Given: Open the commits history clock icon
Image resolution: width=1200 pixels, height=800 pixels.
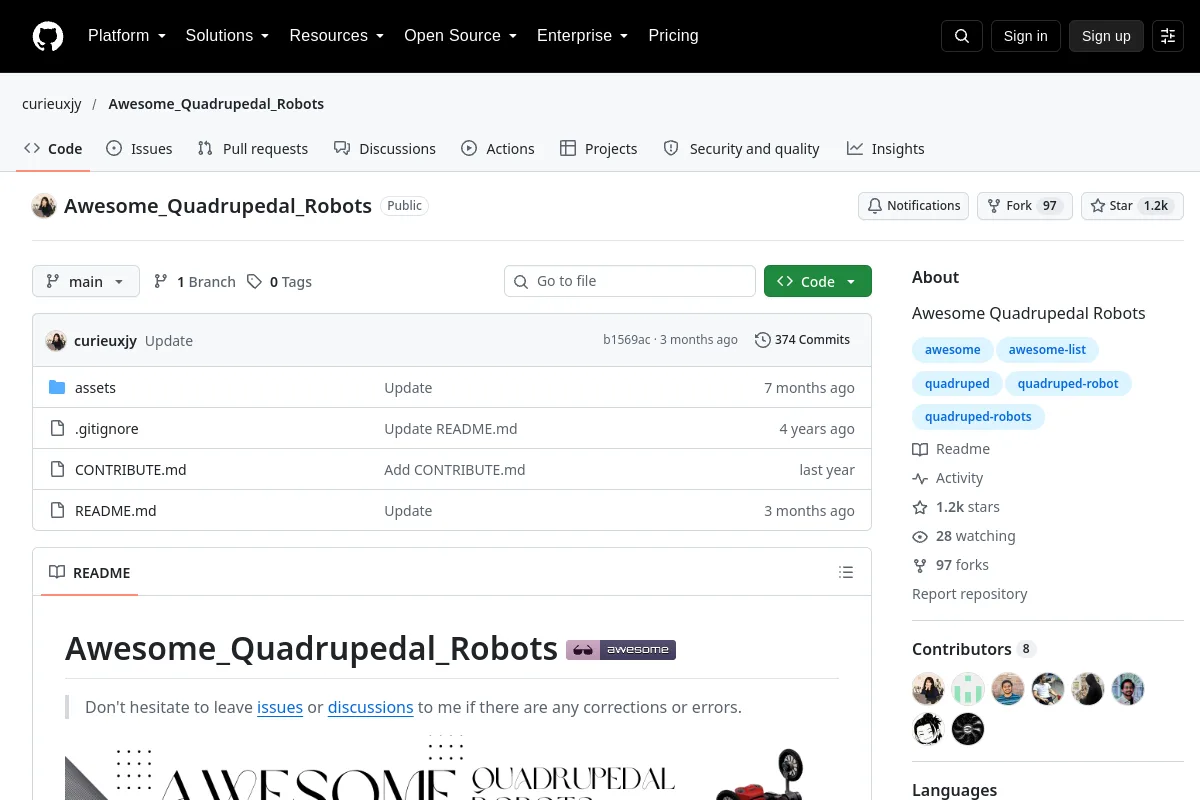Looking at the screenshot, I should 763,340.
